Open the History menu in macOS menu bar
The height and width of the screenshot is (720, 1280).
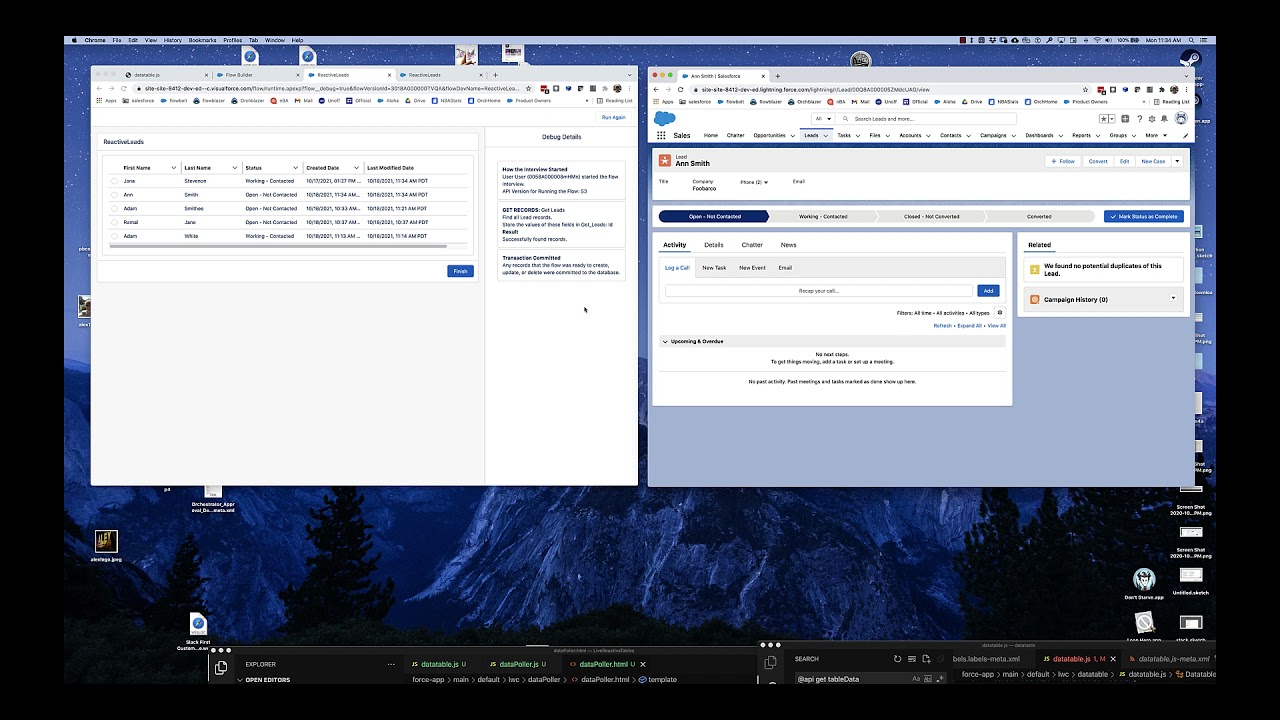[x=173, y=40]
